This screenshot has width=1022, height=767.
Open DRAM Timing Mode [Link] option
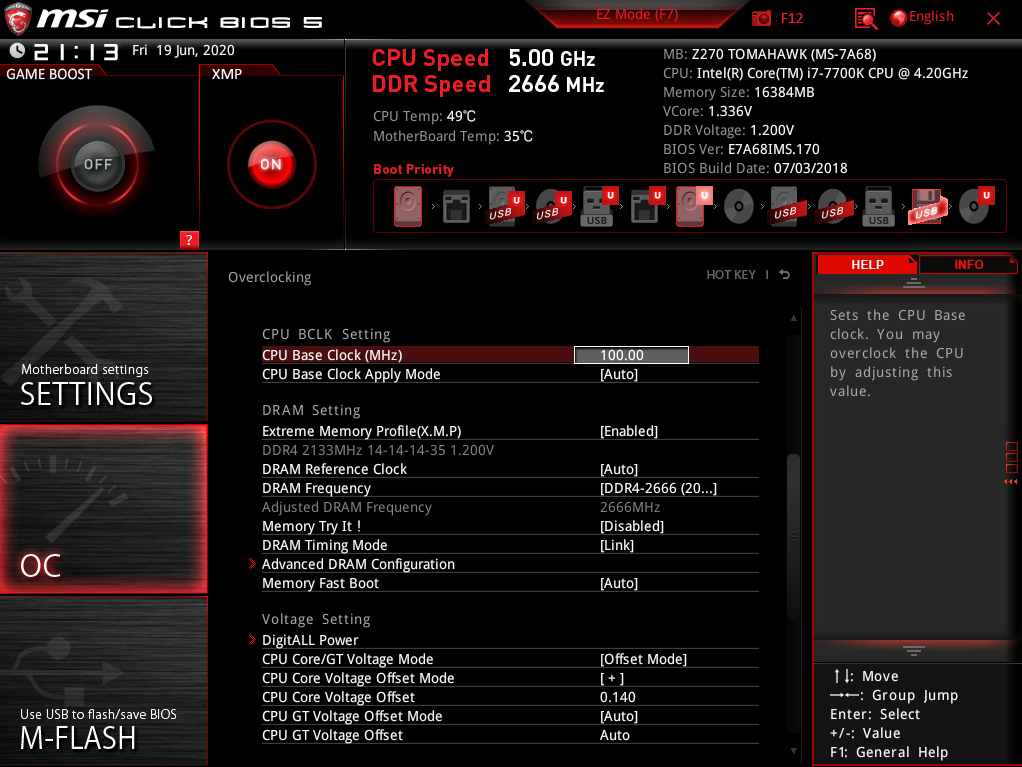coord(510,545)
